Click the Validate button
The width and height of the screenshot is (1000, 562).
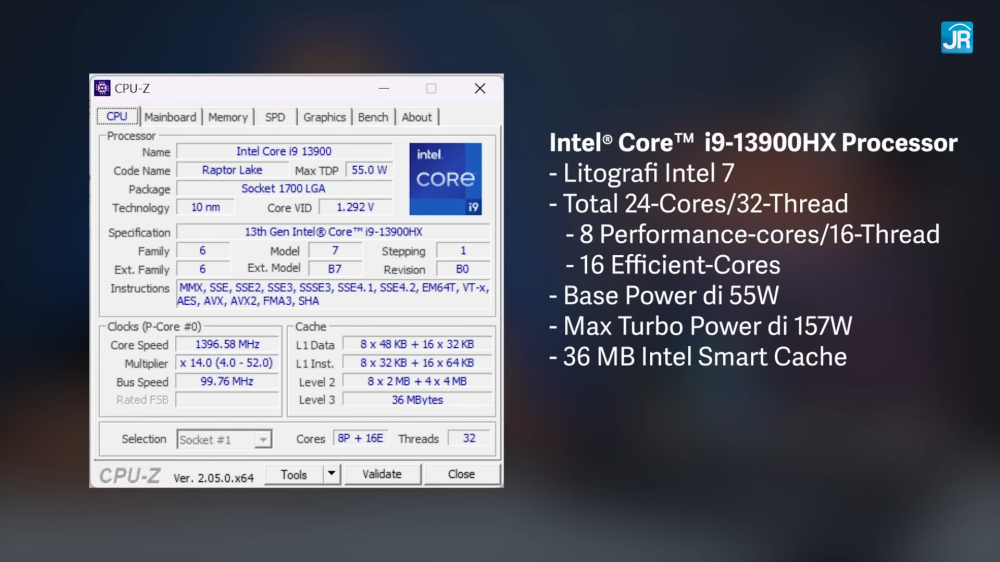(x=382, y=474)
